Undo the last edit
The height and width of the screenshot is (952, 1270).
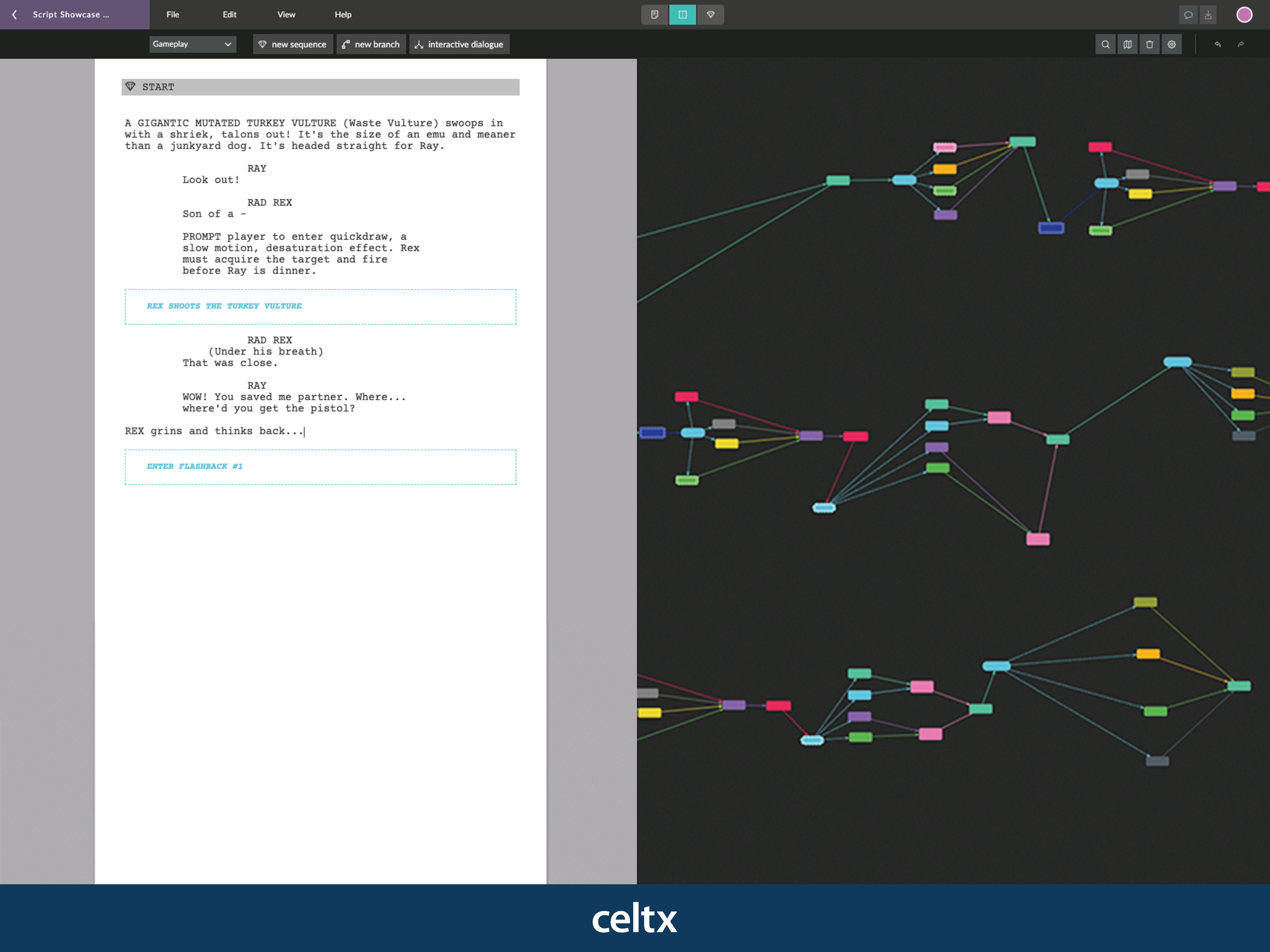click(x=1218, y=44)
